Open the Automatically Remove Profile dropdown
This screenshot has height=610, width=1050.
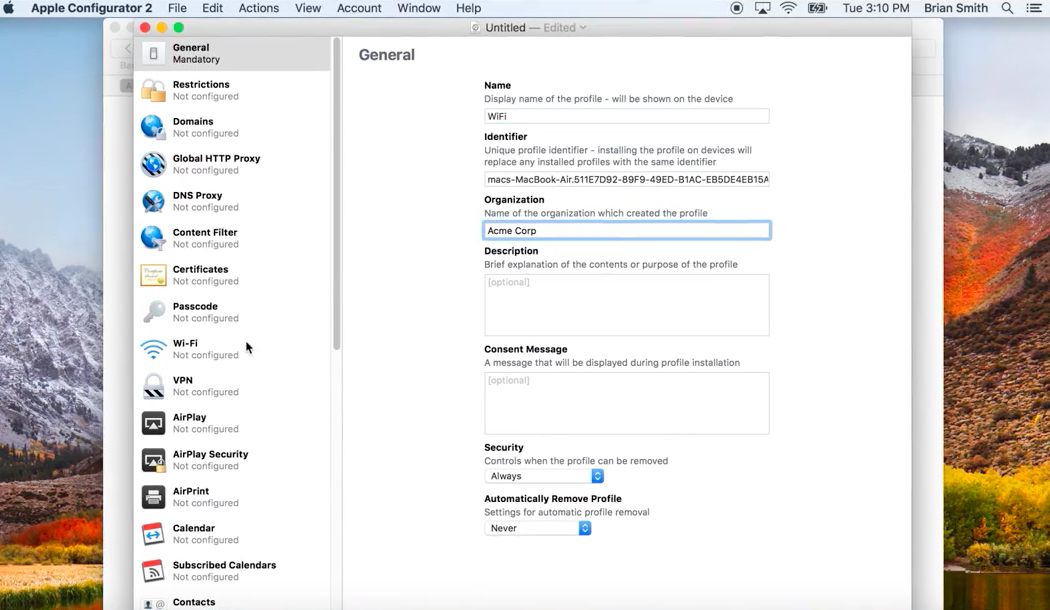point(538,528)
